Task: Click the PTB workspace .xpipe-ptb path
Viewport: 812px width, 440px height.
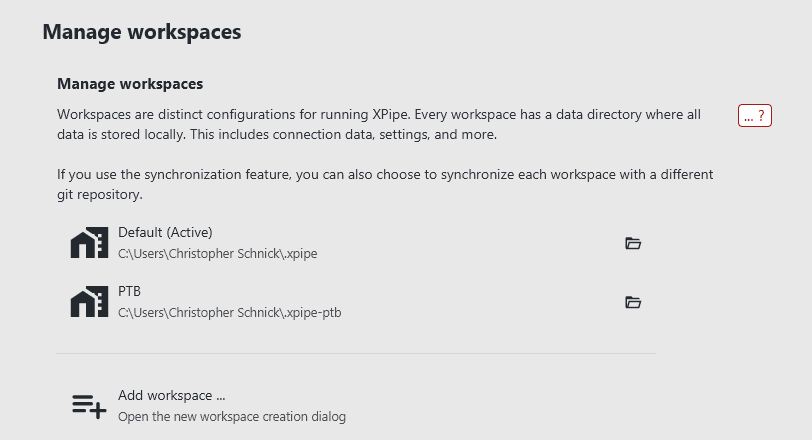Action: point(230,313)
